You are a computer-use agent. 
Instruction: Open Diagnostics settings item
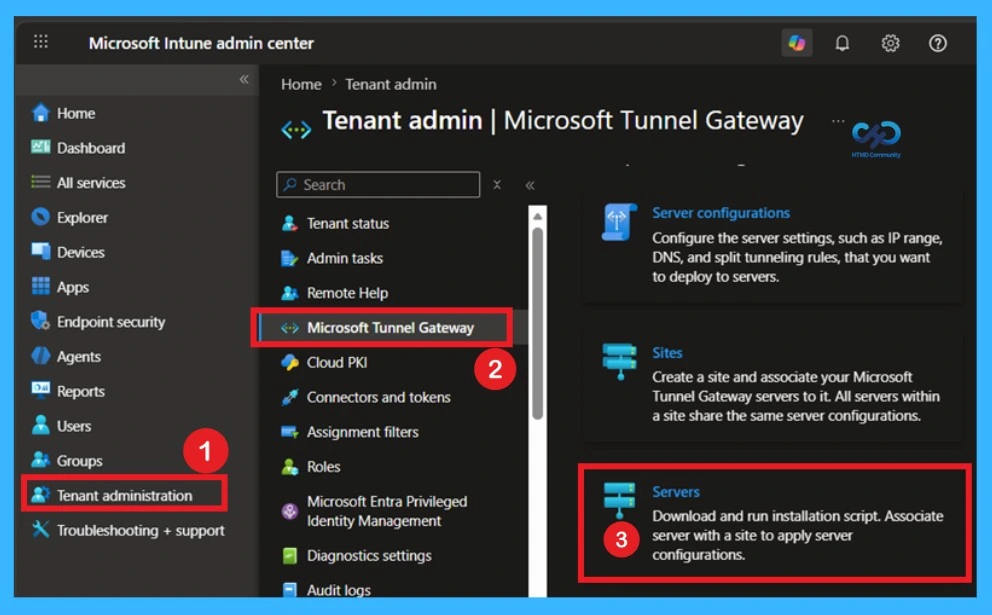[x=369, y=556]
